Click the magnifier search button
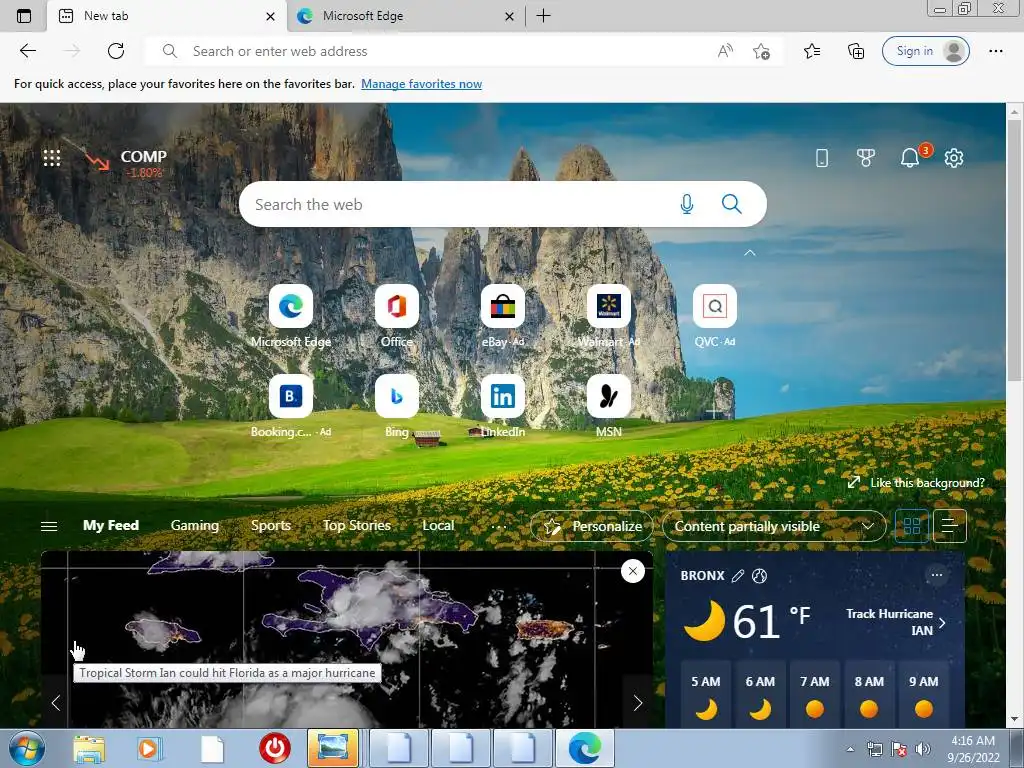 click(x=731, y=204)
